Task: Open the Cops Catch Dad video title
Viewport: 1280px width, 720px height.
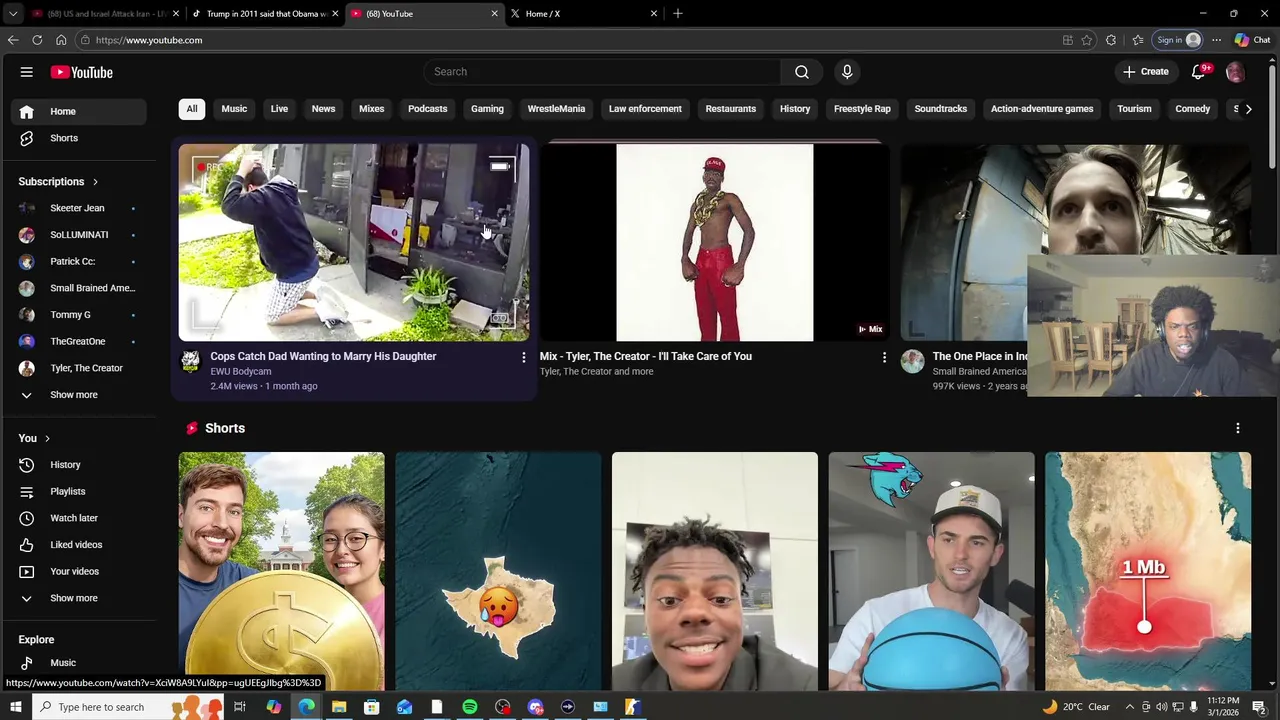Action: (x=323, y=356)
